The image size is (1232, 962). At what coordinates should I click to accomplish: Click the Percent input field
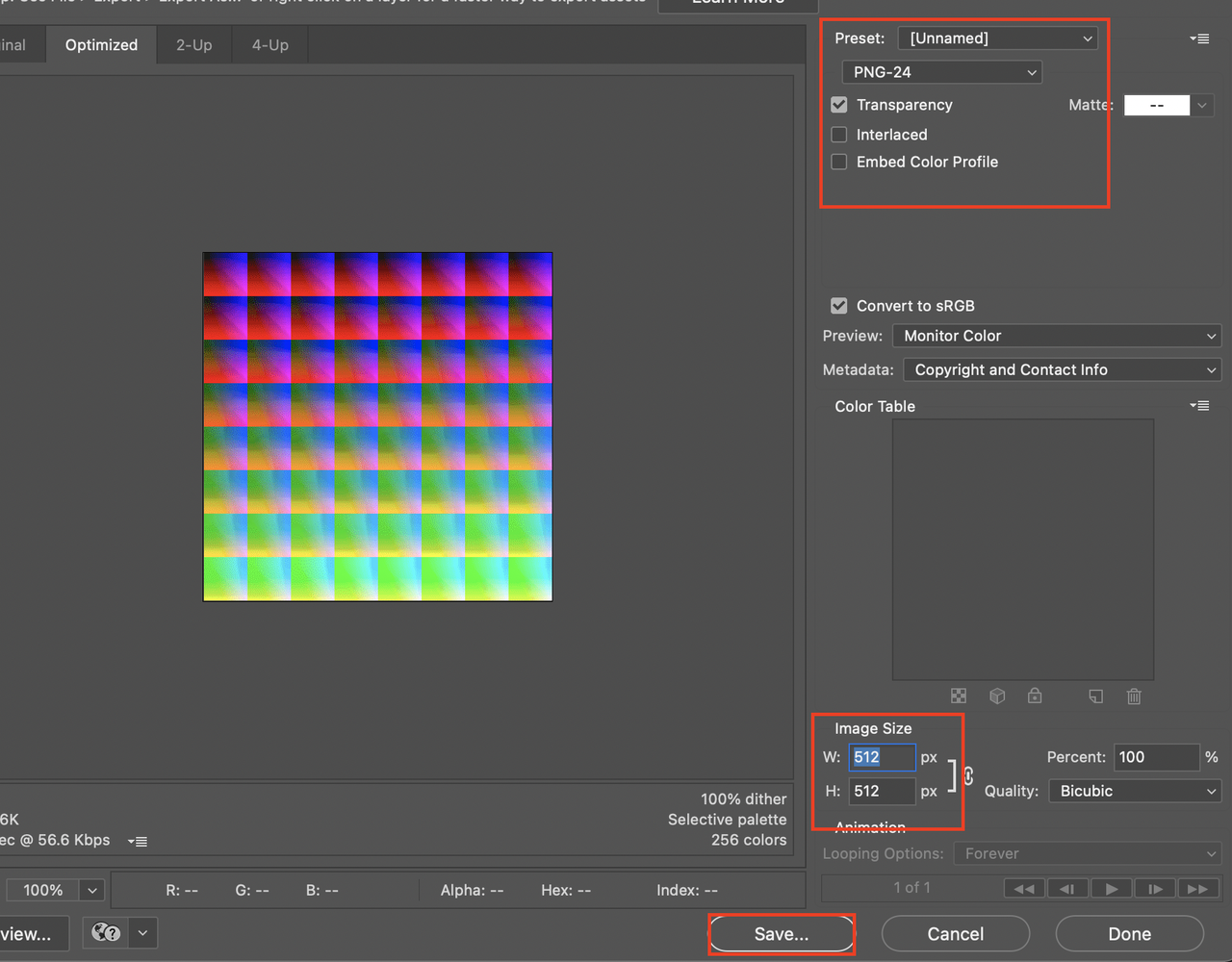tap(1157, 757)
